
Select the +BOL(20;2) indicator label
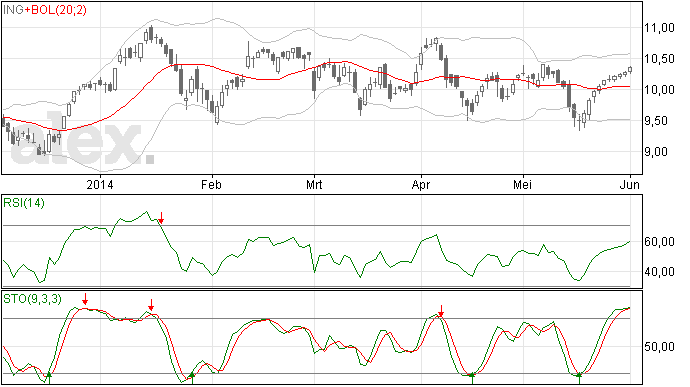(x=55, y=10)
